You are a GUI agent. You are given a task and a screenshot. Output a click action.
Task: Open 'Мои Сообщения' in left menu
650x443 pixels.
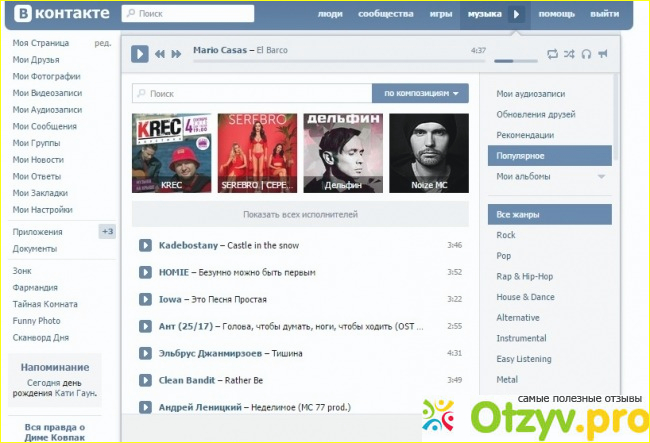coord(47,126)
